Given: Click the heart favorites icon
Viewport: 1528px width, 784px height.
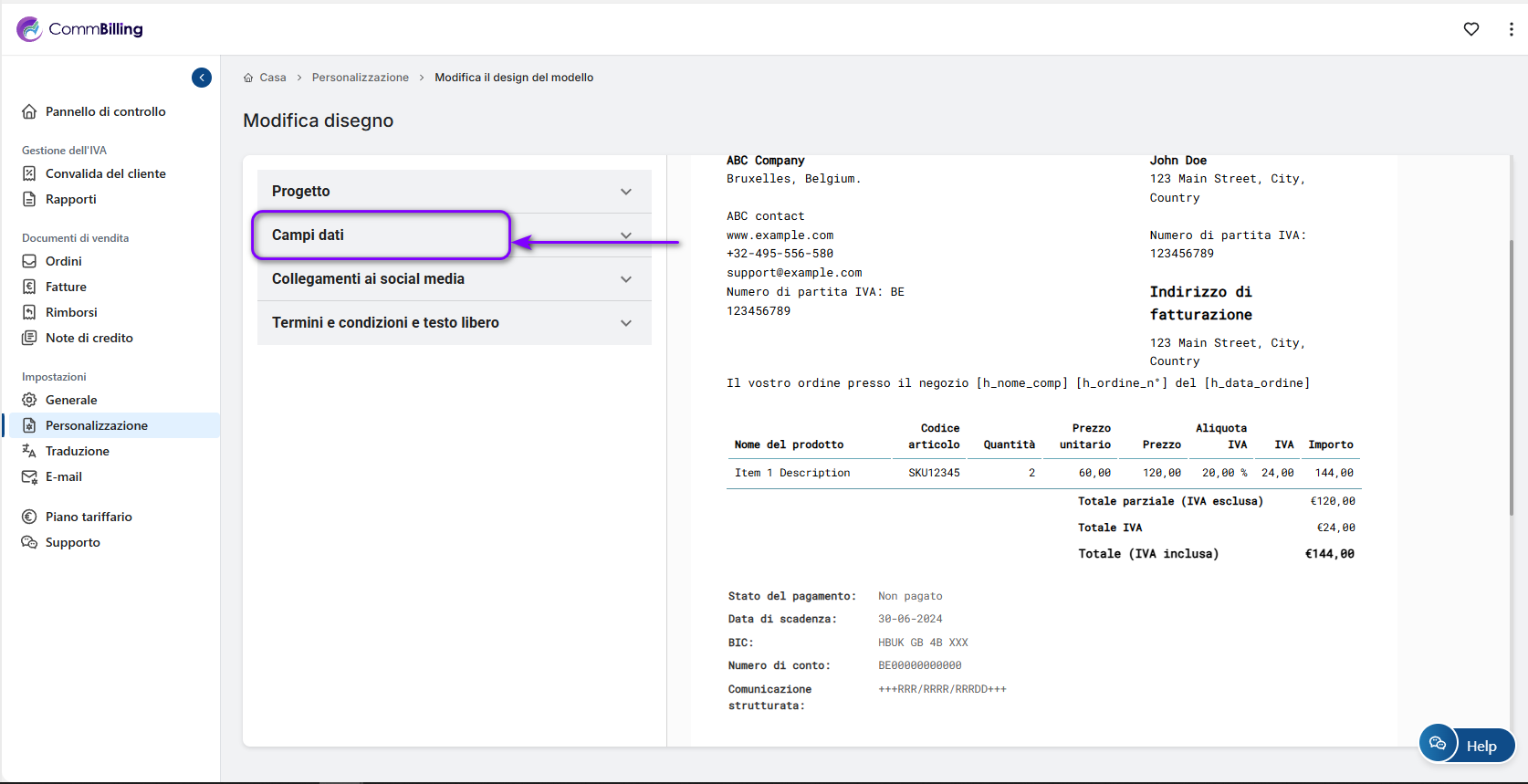Looking at the screenshot, I should click(1471, 29).
